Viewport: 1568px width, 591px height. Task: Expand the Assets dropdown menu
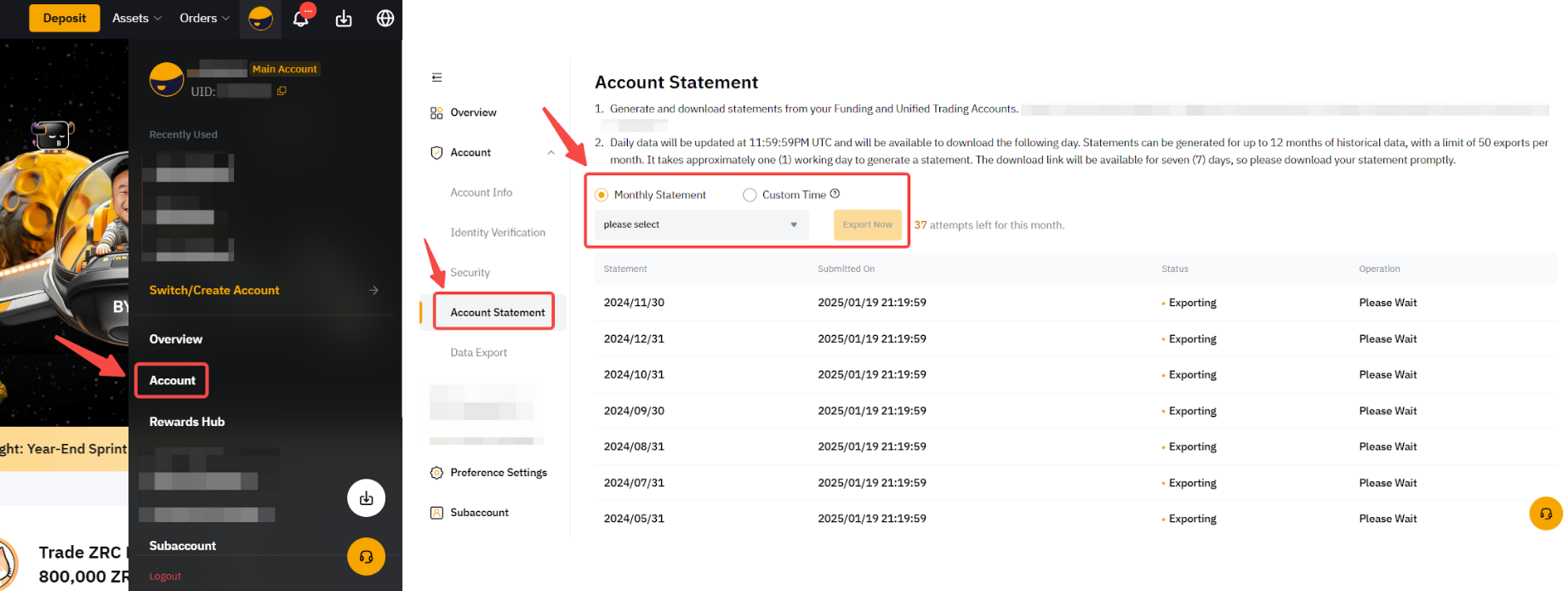pyautogui.click(x=136, y=19)
